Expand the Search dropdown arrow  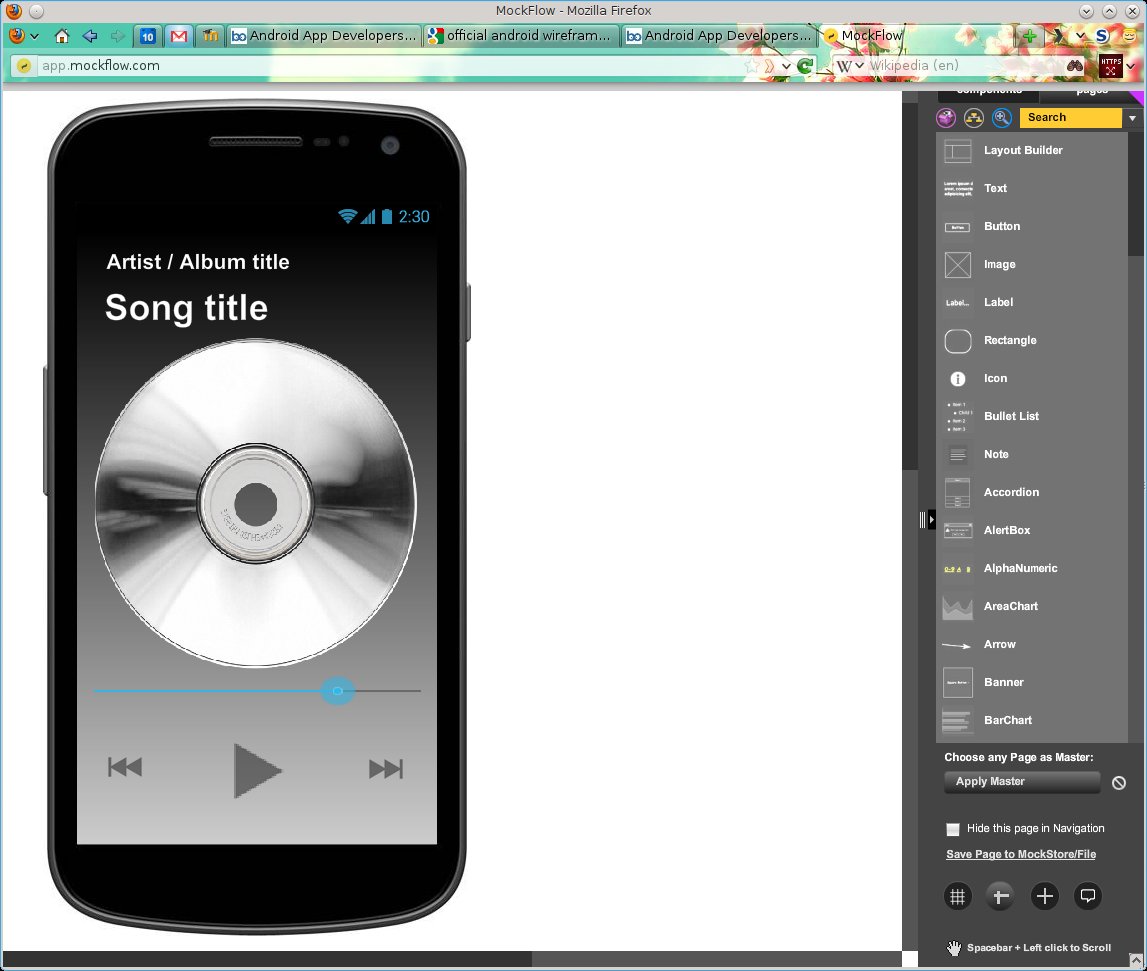click(x=1131, y=117)
